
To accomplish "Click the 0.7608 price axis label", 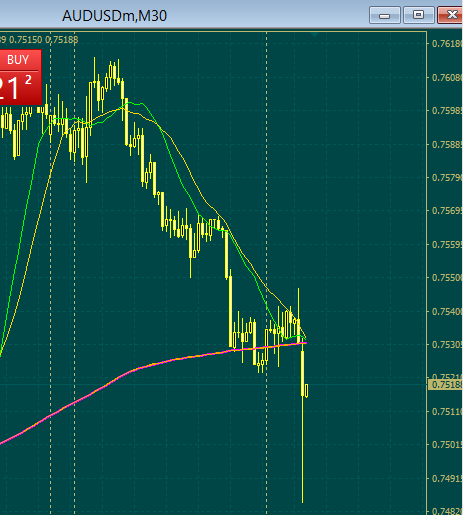I will 447,78.
